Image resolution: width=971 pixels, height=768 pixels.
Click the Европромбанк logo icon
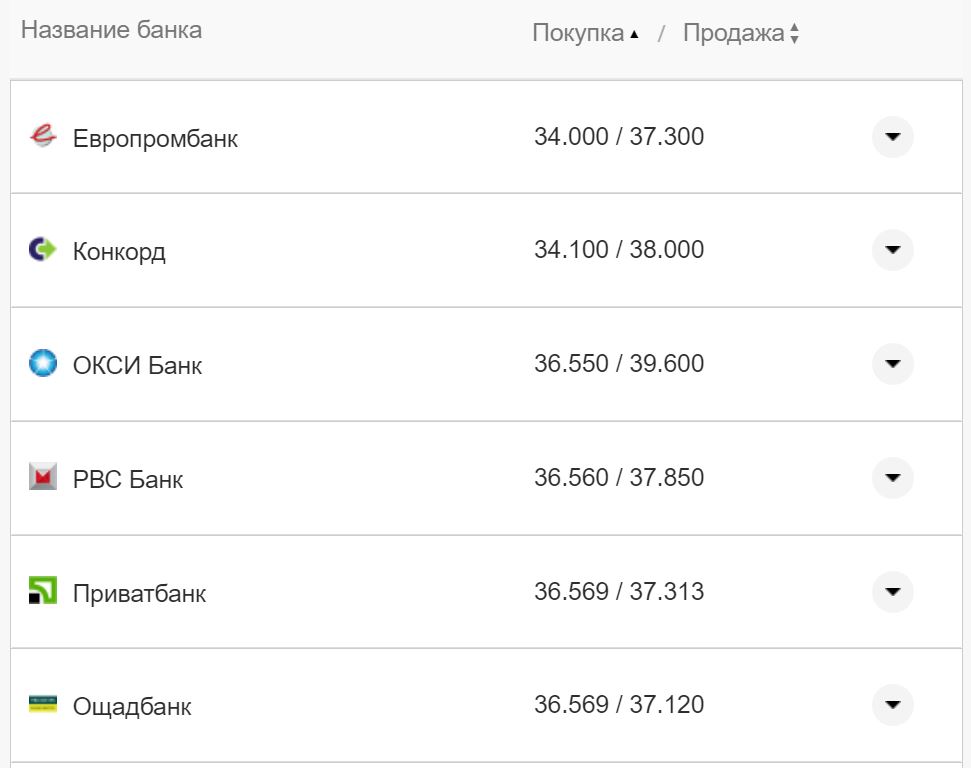(x=43, y=136)
